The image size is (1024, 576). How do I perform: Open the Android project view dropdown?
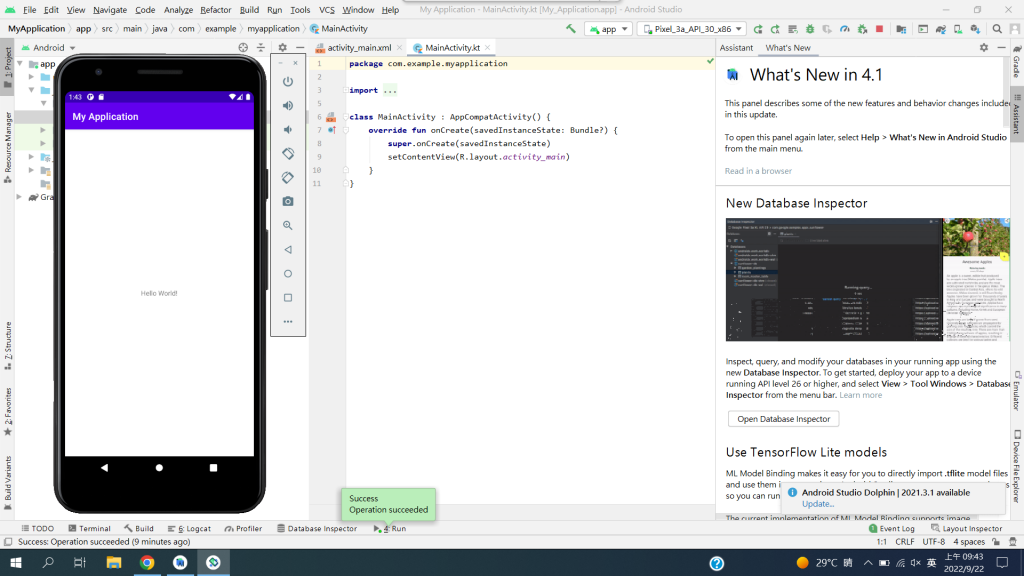click(x=49, y=48)
